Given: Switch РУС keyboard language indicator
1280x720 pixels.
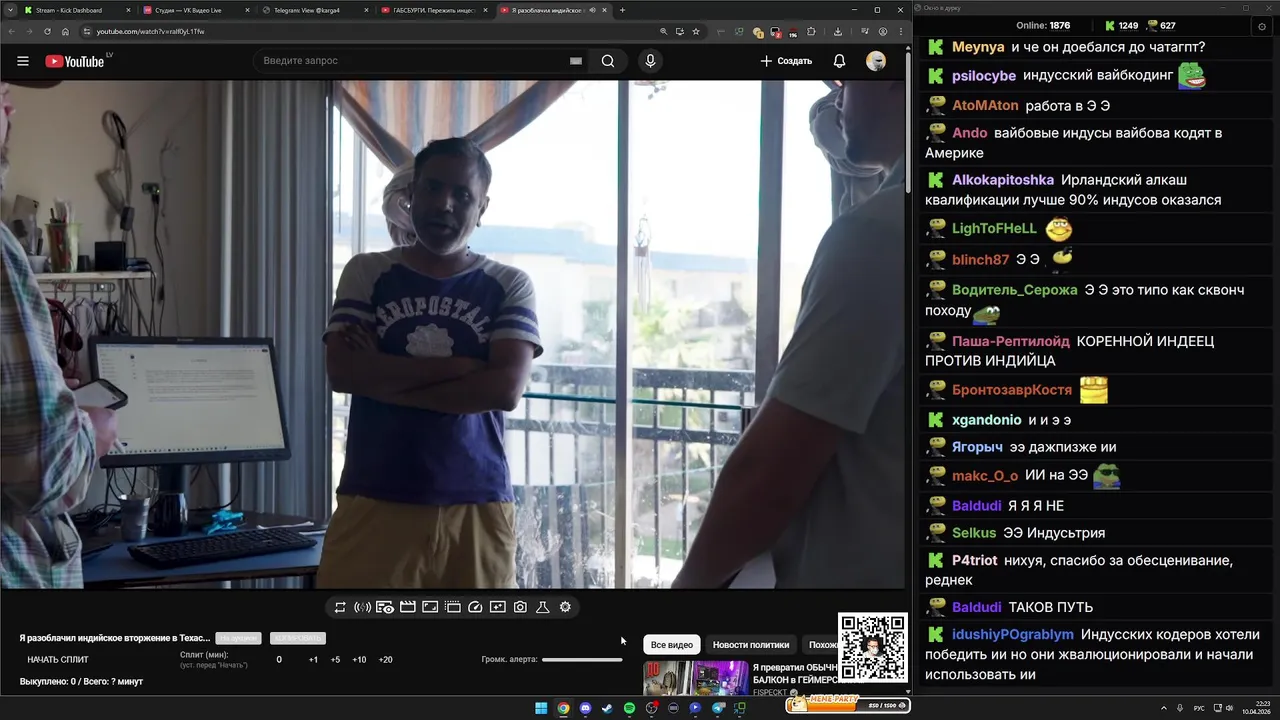Looking at the screenshot, I should (1199, 708).
